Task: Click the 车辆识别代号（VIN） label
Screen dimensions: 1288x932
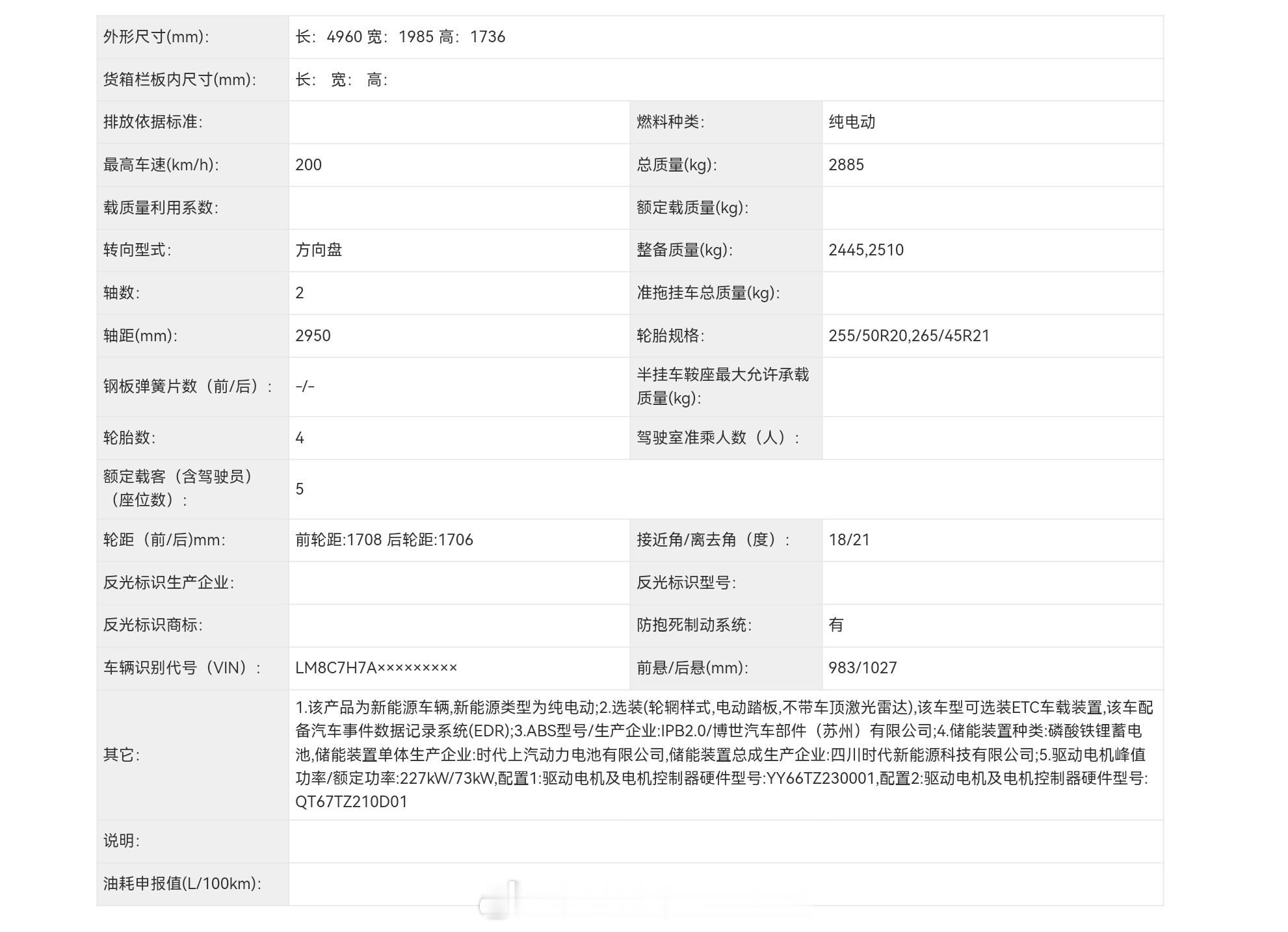Action: [182, 668]
